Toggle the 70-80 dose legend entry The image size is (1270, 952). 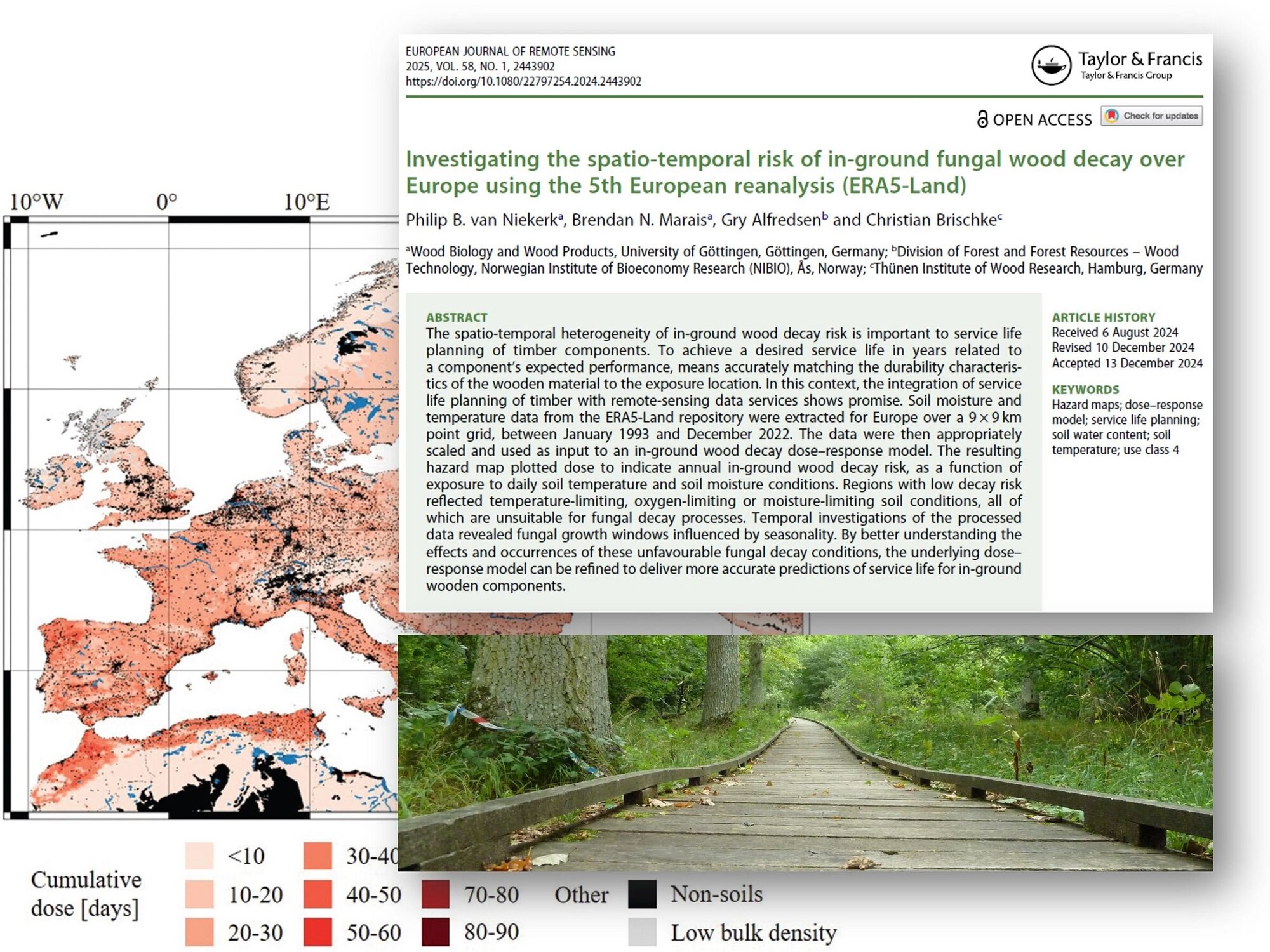click(434, 895)
